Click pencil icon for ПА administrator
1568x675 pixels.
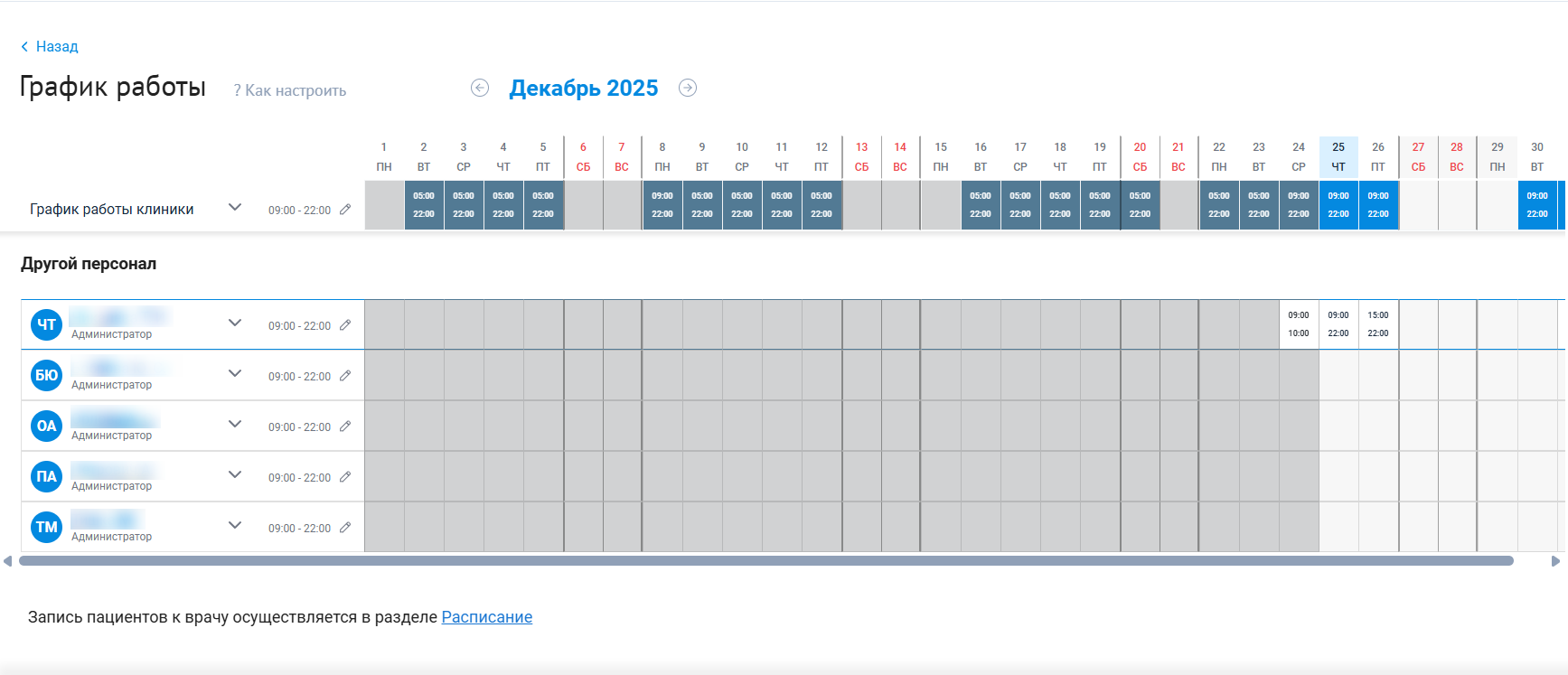[x=345, y=477]
